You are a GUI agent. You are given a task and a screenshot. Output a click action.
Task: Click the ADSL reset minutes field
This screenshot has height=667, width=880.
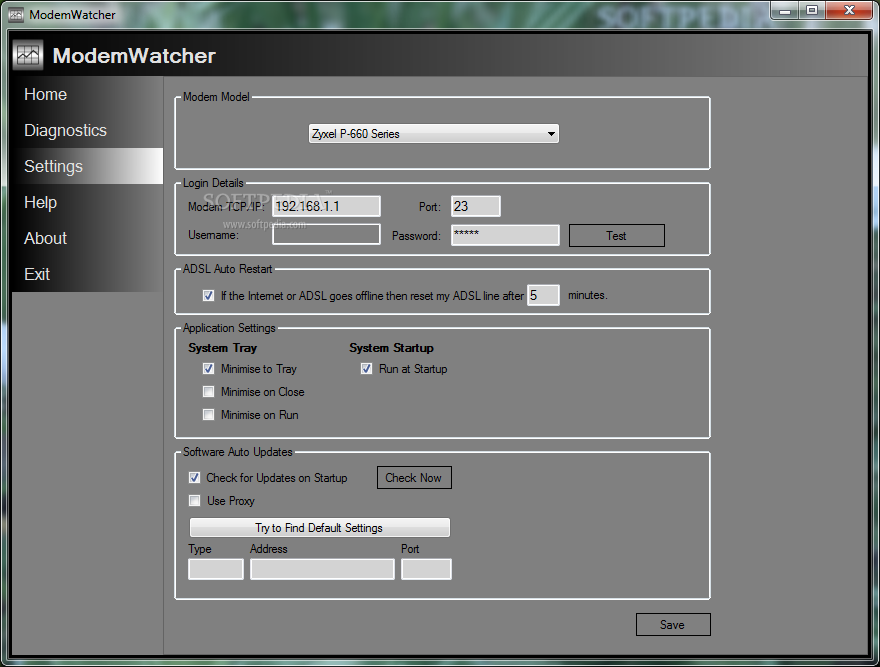coord(543,295)
